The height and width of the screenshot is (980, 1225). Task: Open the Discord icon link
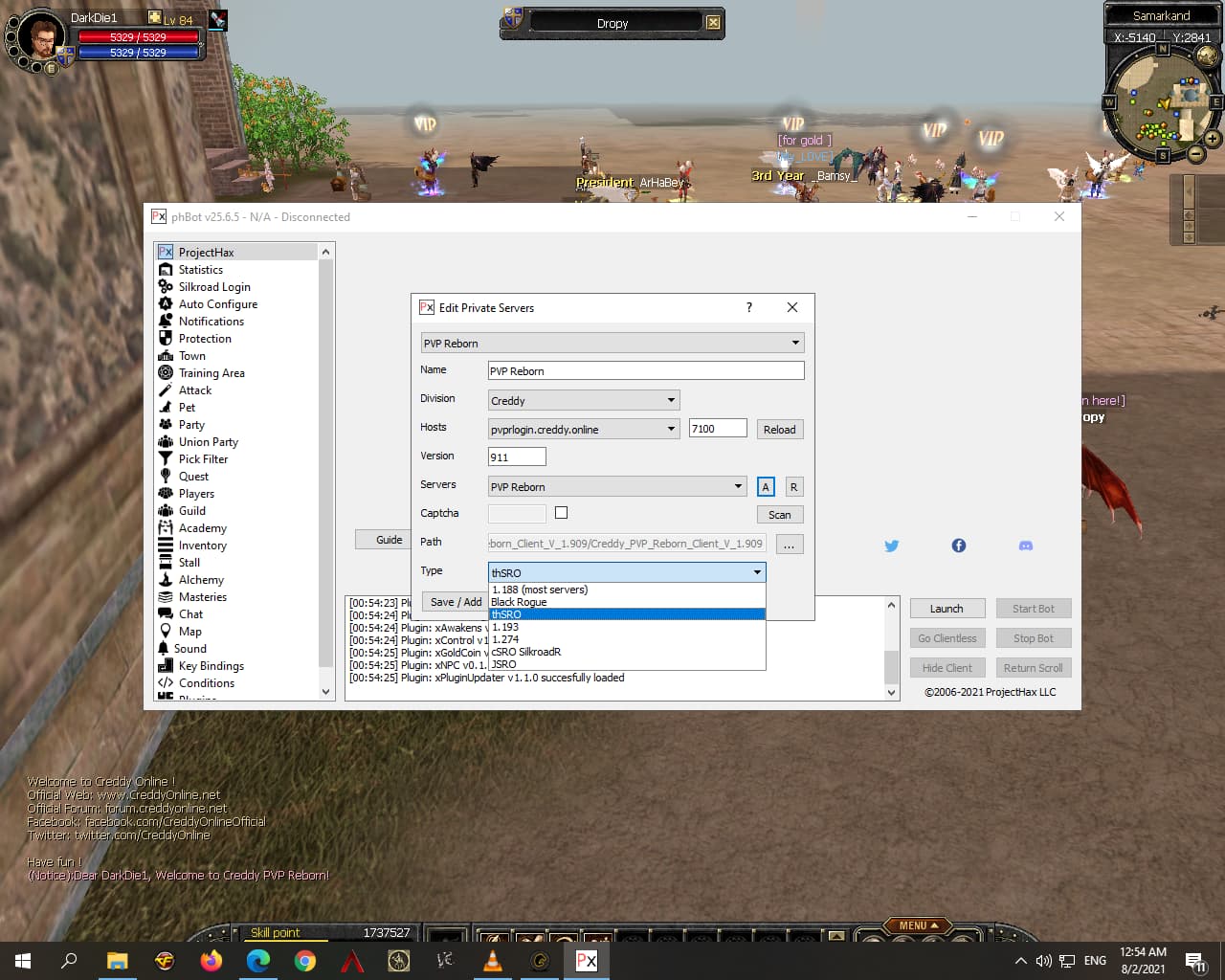coord(1025,546)
